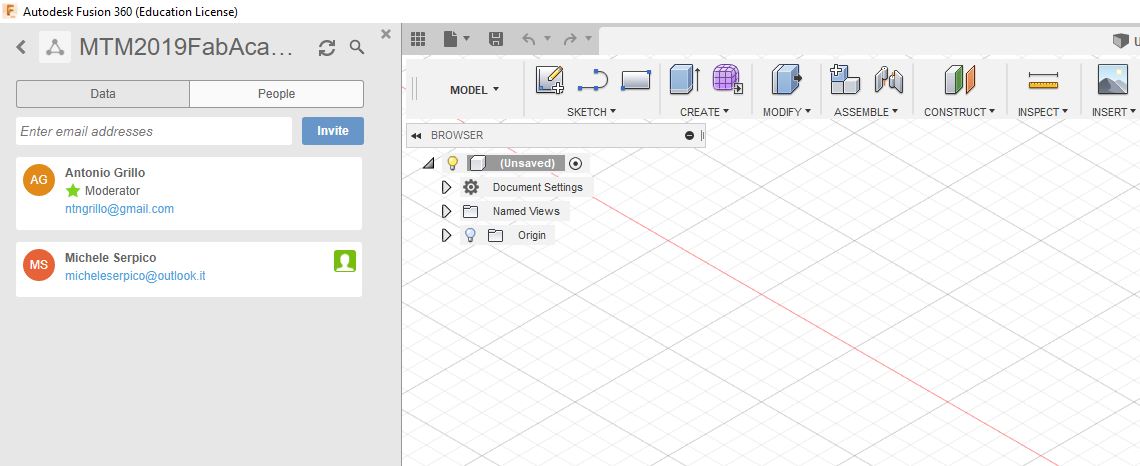Collapse the BROWSER panel with double arrows

[x=417, y=135]
